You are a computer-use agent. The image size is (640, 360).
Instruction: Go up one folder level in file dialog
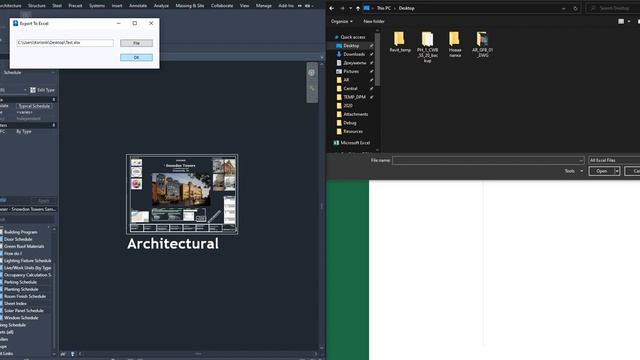point(358,8)
